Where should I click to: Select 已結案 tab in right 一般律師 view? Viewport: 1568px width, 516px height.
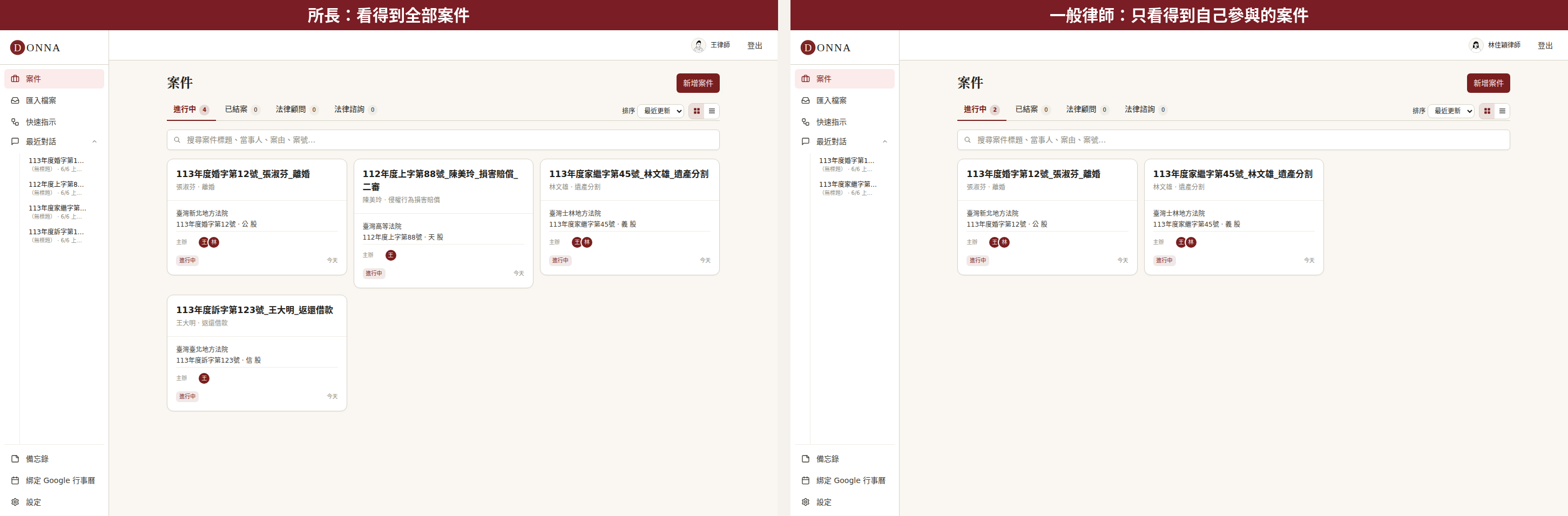point(1033,110)
